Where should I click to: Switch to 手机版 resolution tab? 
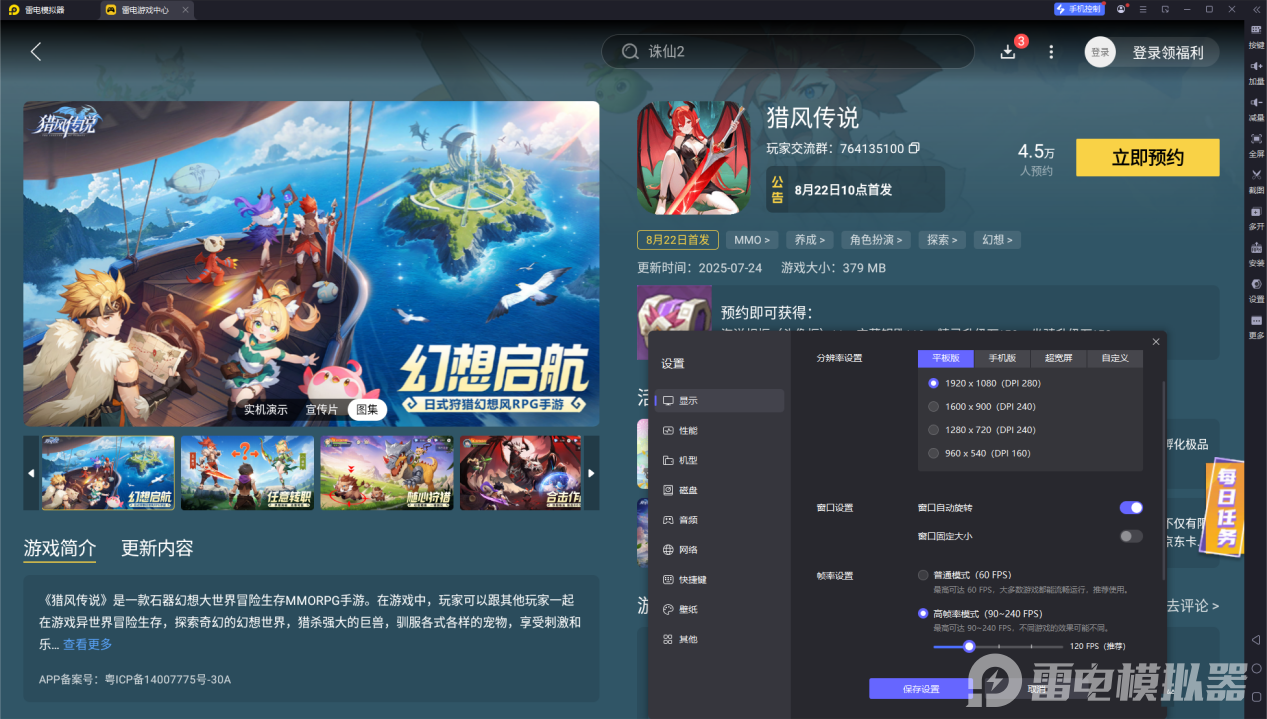pos(1002,358)
